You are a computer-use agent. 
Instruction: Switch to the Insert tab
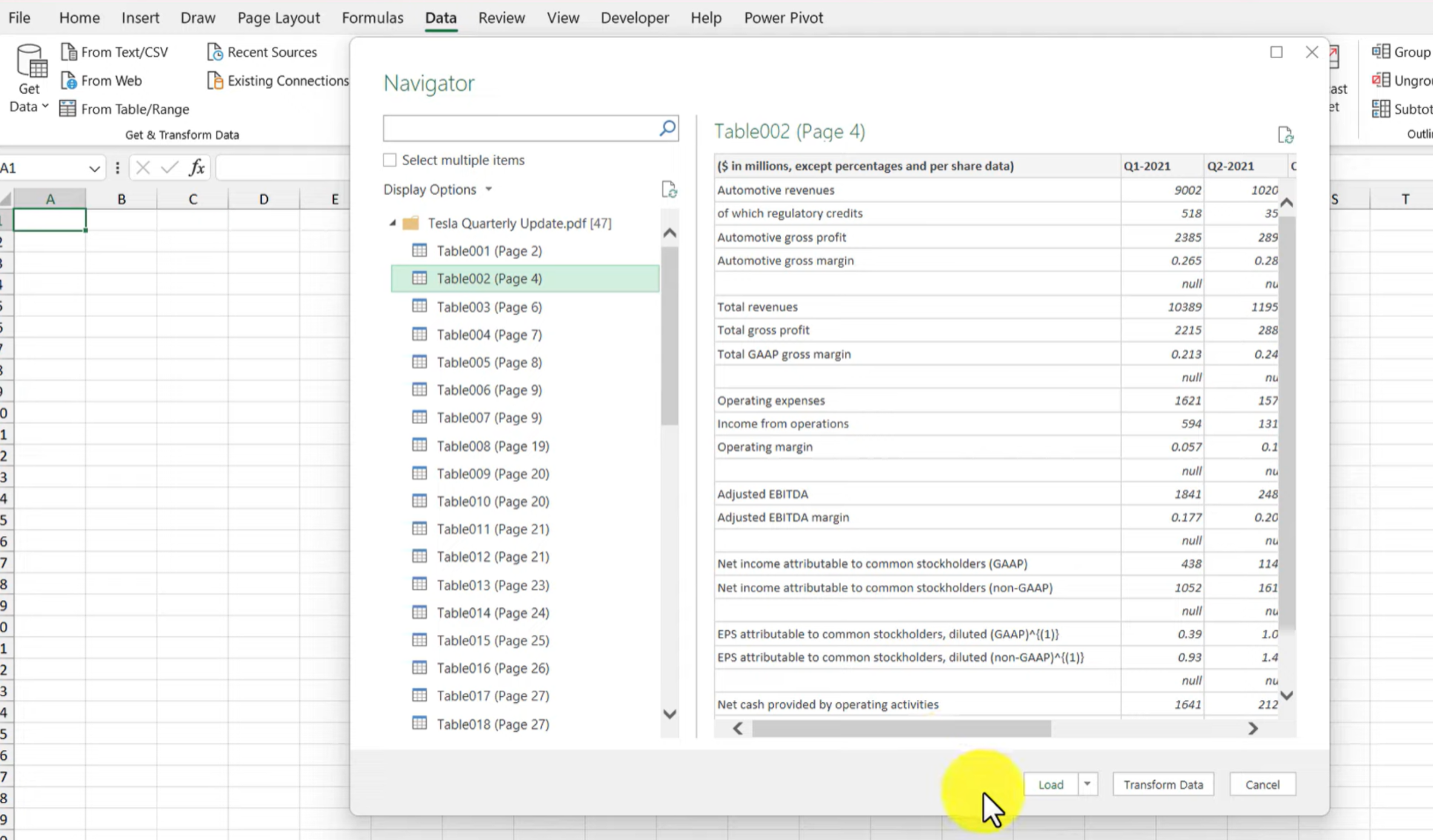coord(140,18)
